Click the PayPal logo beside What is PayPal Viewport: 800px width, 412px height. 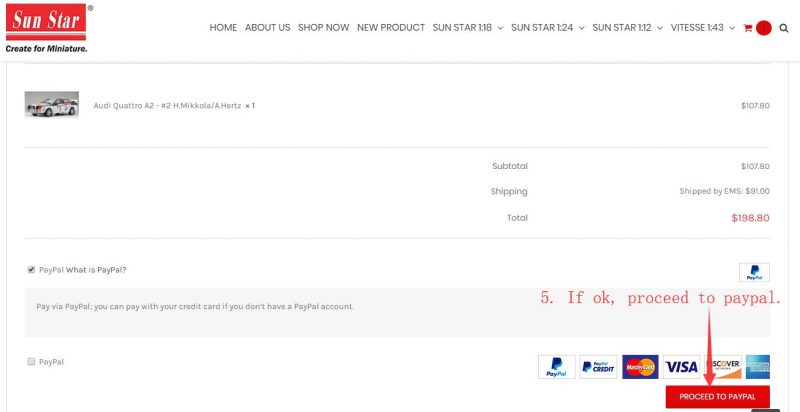[754, 272]
